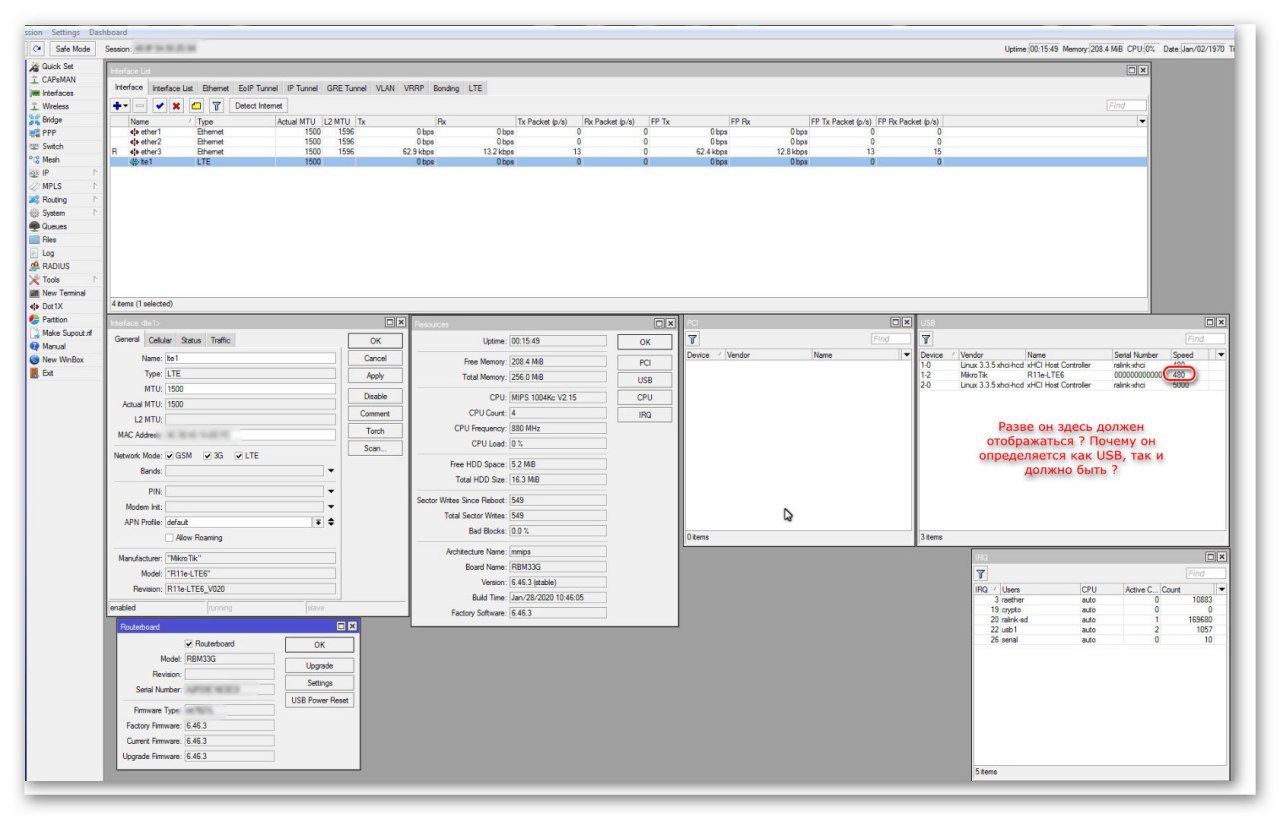Open the Log viewer
The width and height of the screenshot is (1280, 819).
pos(48,253)
